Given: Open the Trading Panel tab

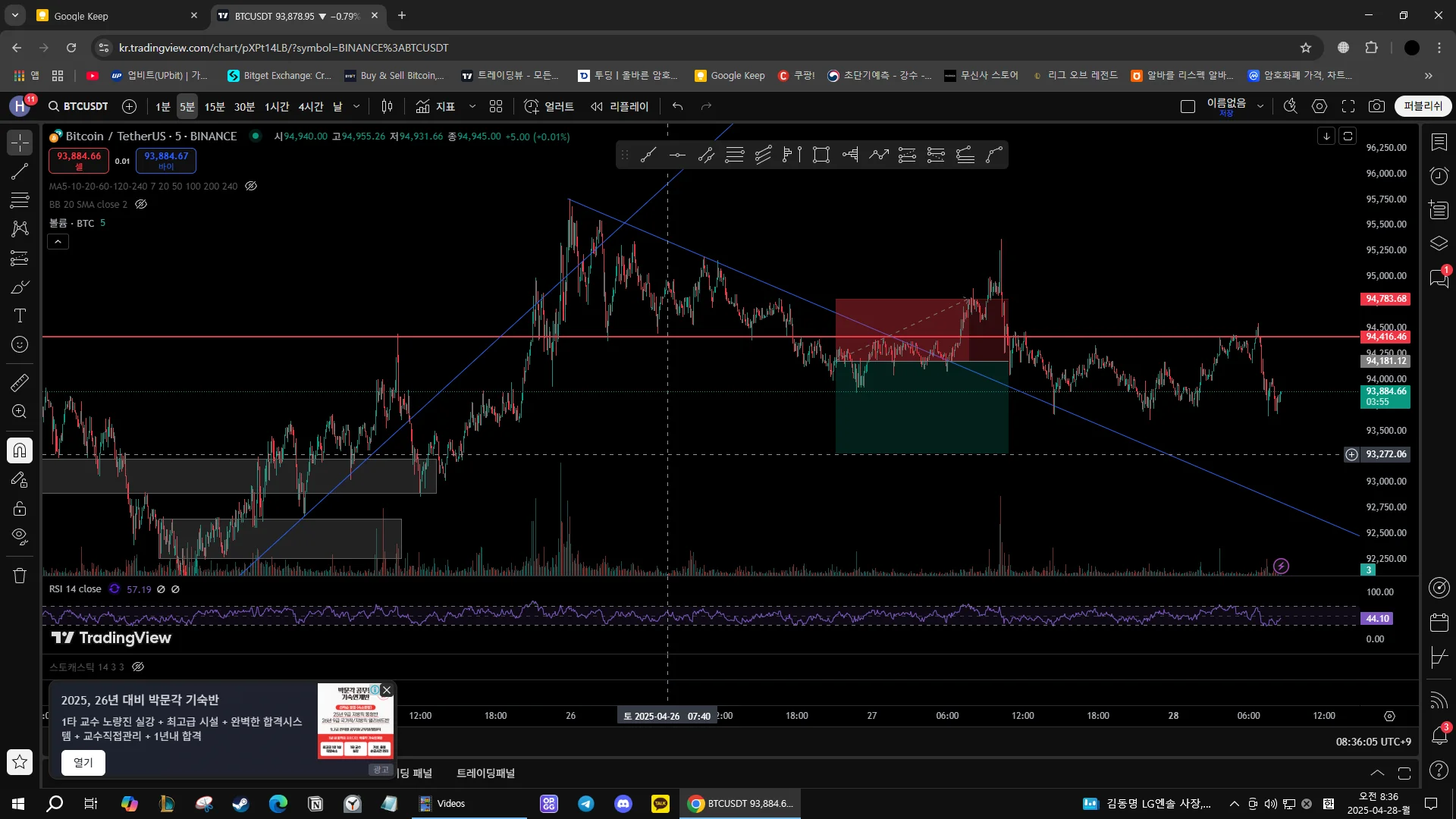Looking at the screenshot, I should [x=485, y=773].
